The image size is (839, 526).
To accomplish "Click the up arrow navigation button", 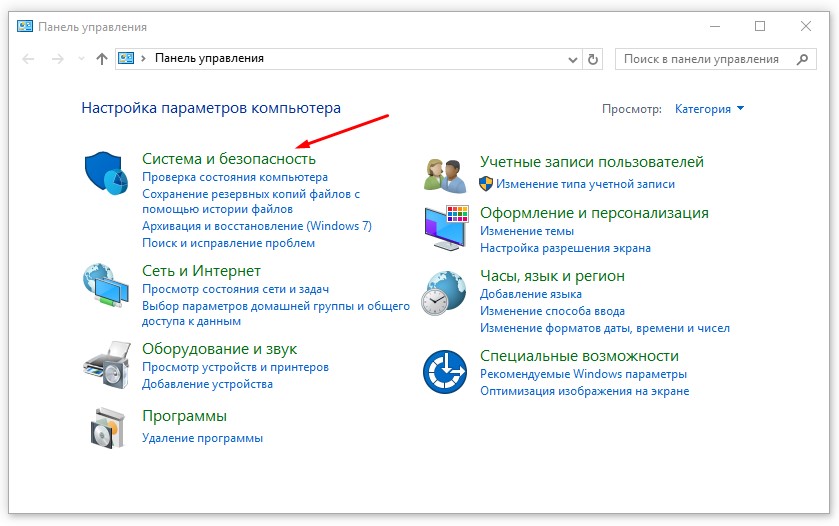I will point(101,59).
